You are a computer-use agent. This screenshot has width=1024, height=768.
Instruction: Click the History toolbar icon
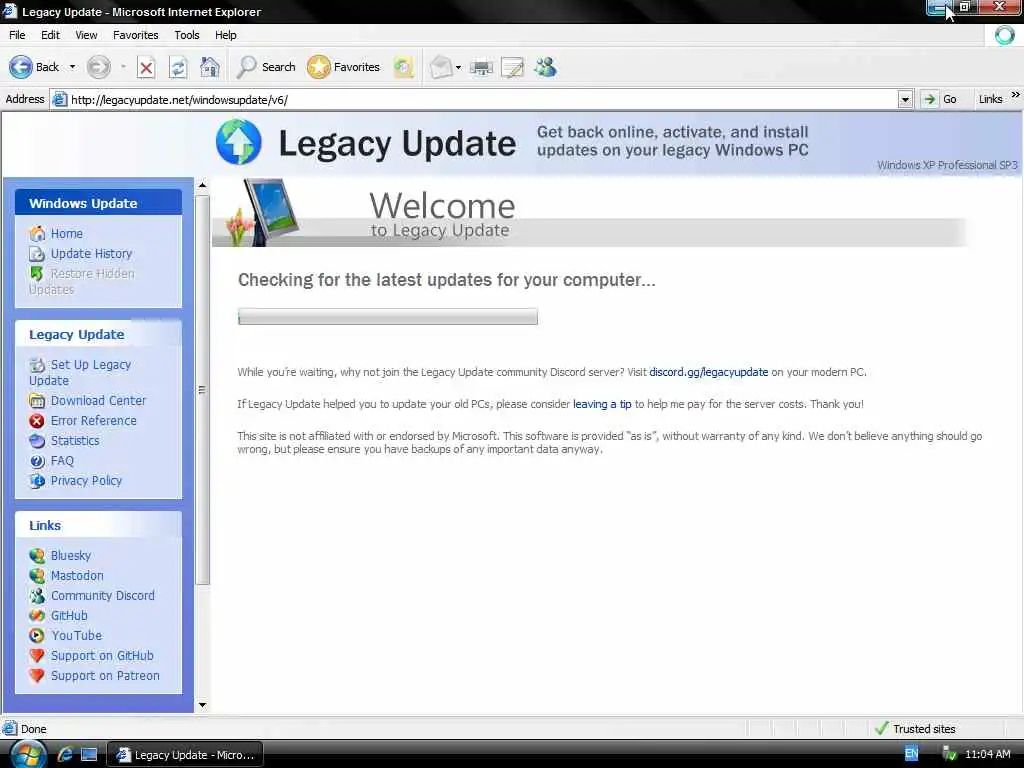404,67
